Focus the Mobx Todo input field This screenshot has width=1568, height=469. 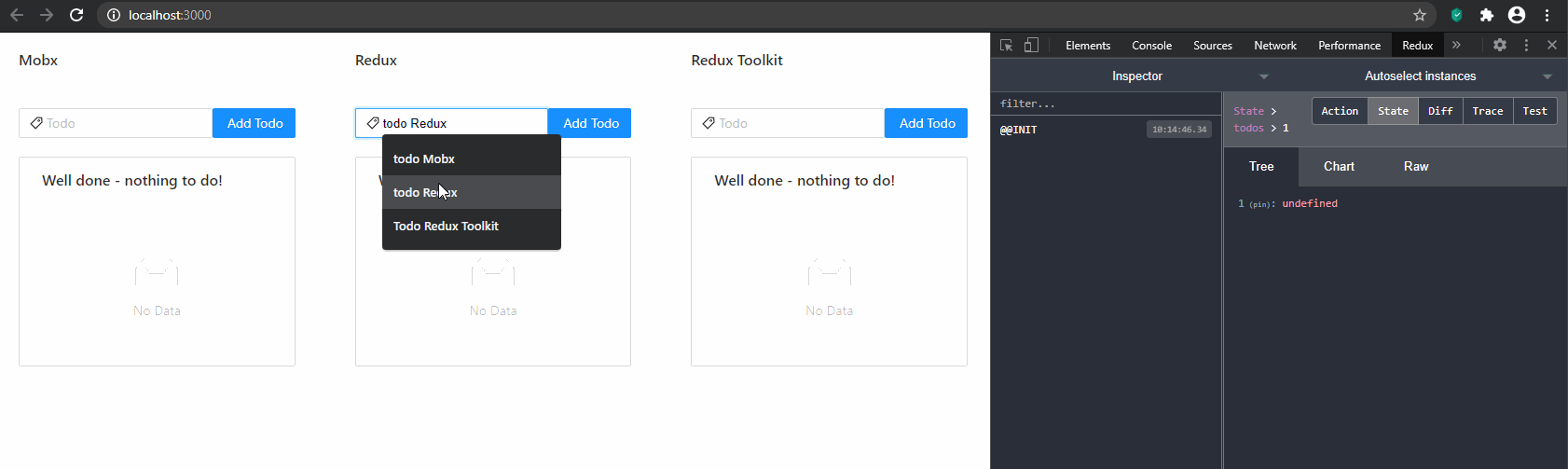[x=116, y=123]
